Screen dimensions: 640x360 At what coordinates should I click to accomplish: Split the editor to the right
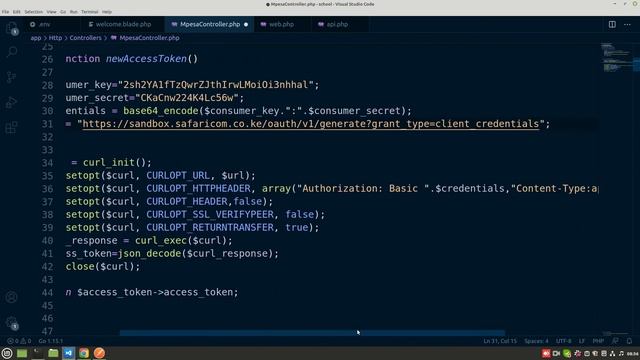tap(612, 24)
